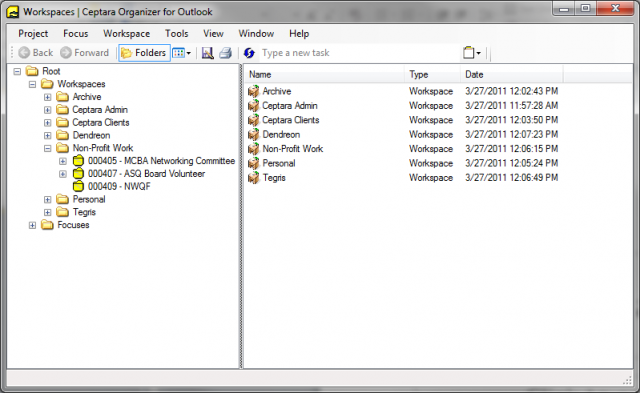Expand the Archive tree node
The image size is (640, 393).
tap(48, 97)
